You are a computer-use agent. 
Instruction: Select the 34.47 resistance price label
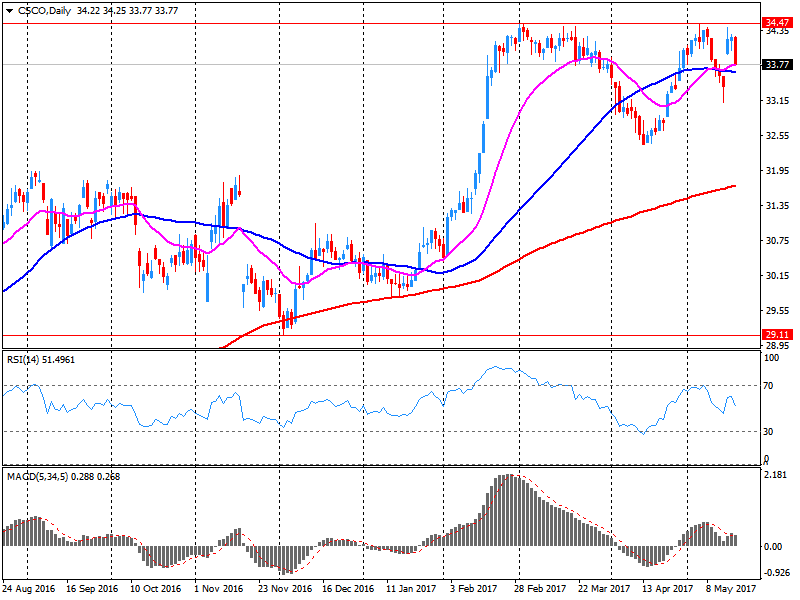click(x=777, y=22)
